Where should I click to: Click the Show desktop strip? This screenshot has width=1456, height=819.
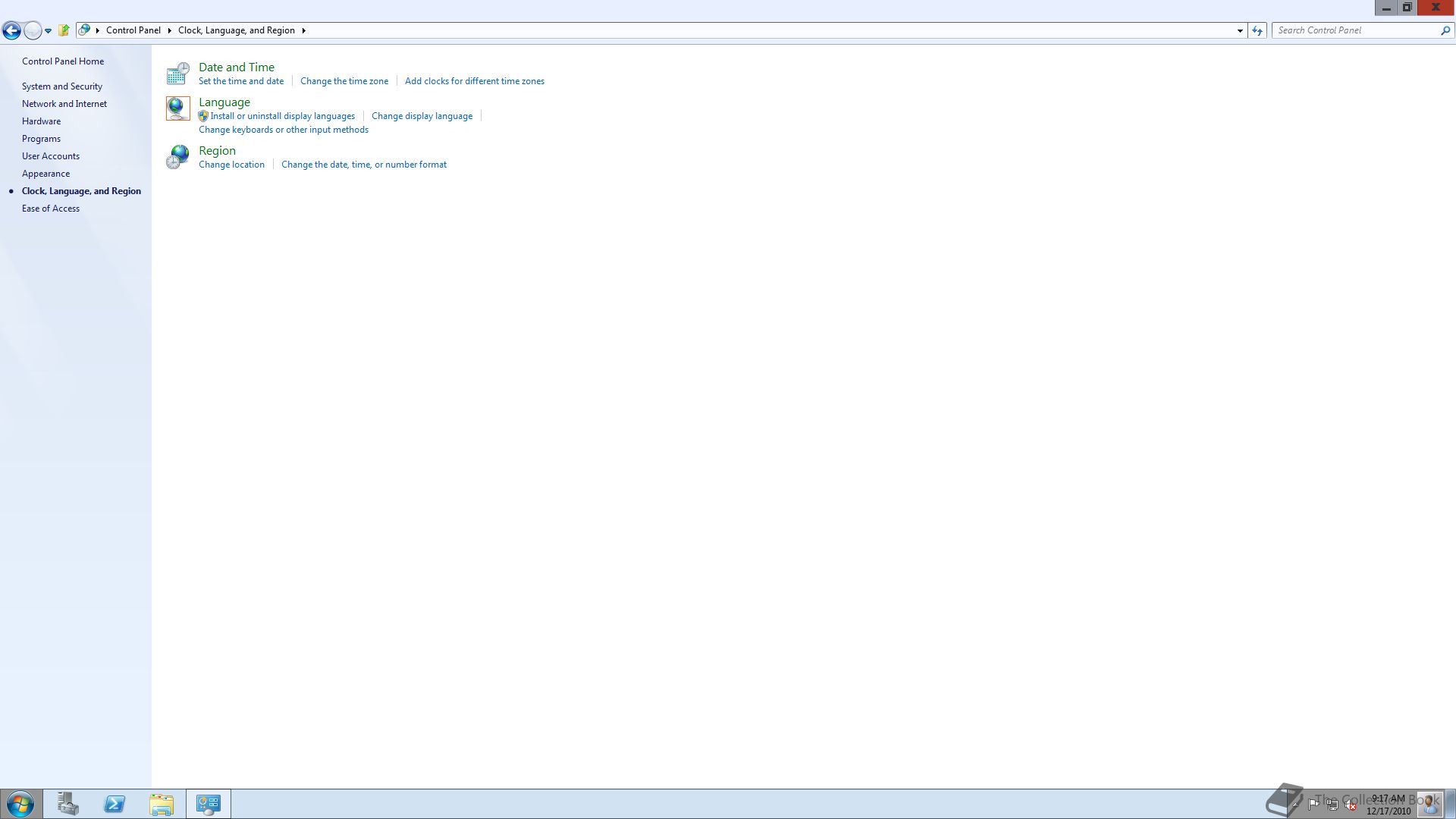pyautogui.click(x=1451, y=804)
